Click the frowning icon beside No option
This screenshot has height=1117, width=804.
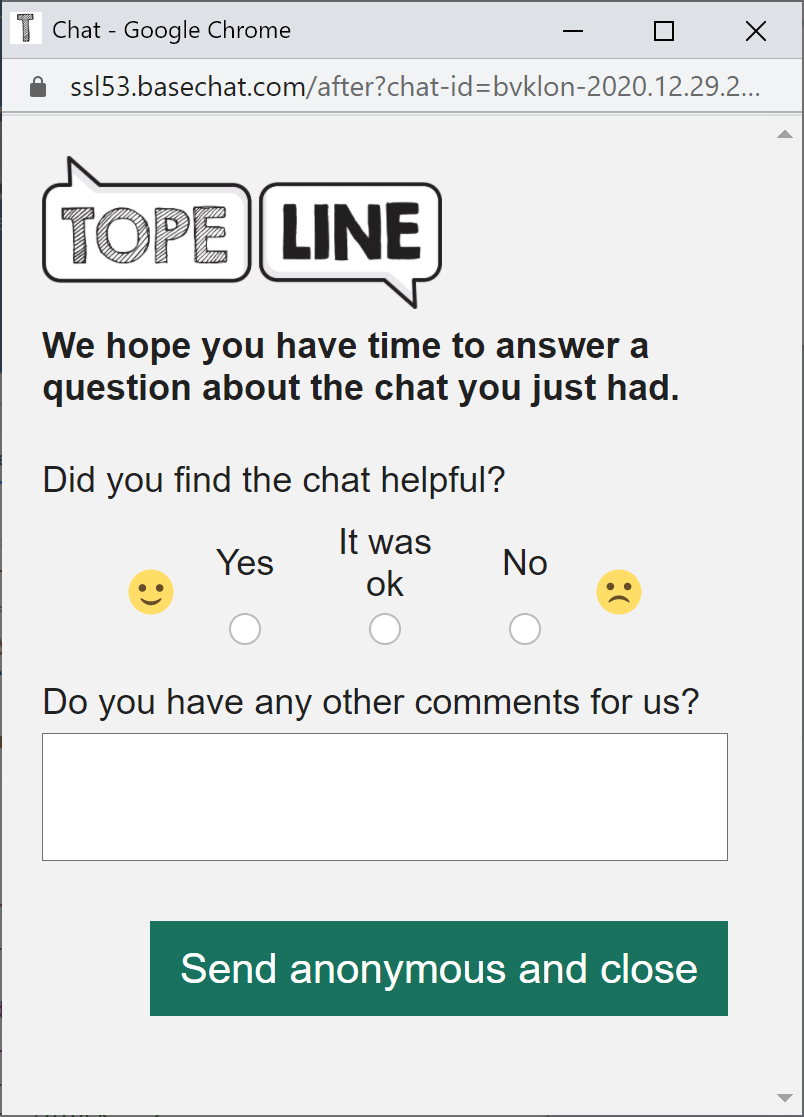click(618, 591)
